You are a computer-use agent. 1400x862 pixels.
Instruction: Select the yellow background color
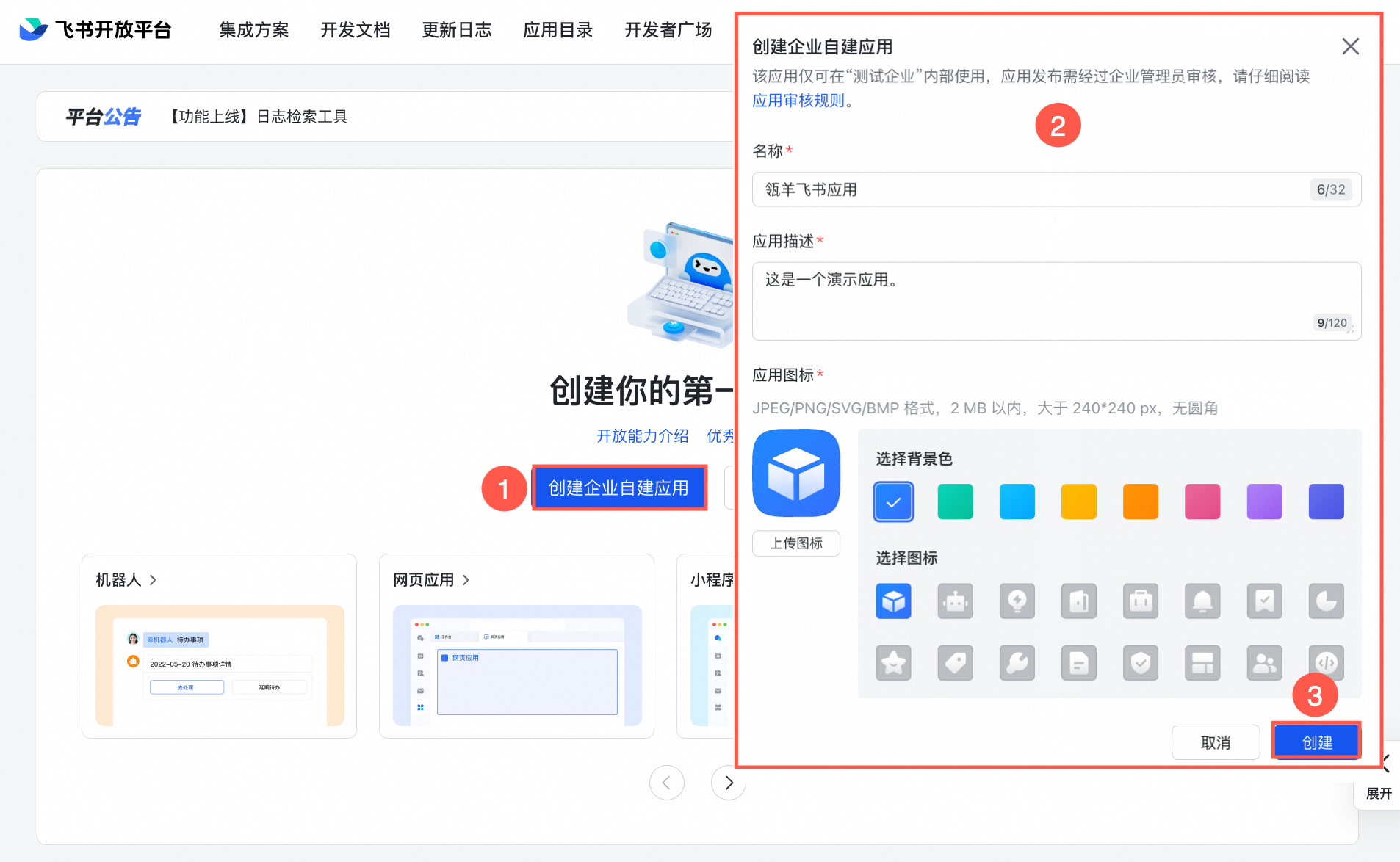click(1079, 501)
